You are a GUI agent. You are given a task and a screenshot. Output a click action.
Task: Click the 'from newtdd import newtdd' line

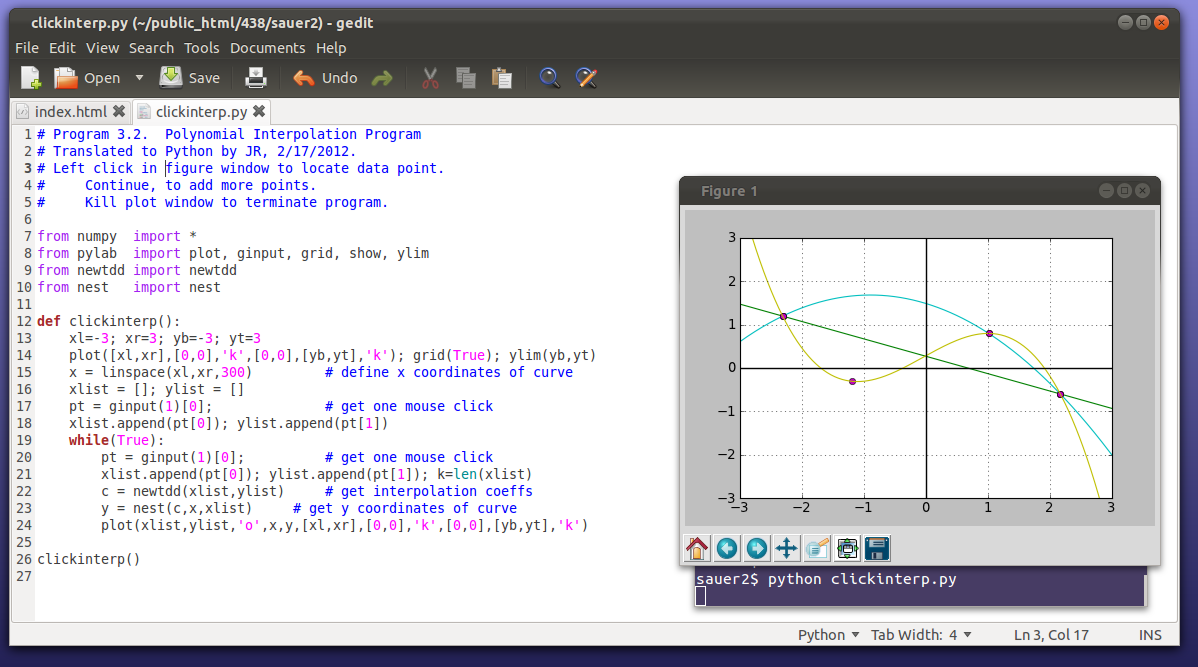(137, 270)
